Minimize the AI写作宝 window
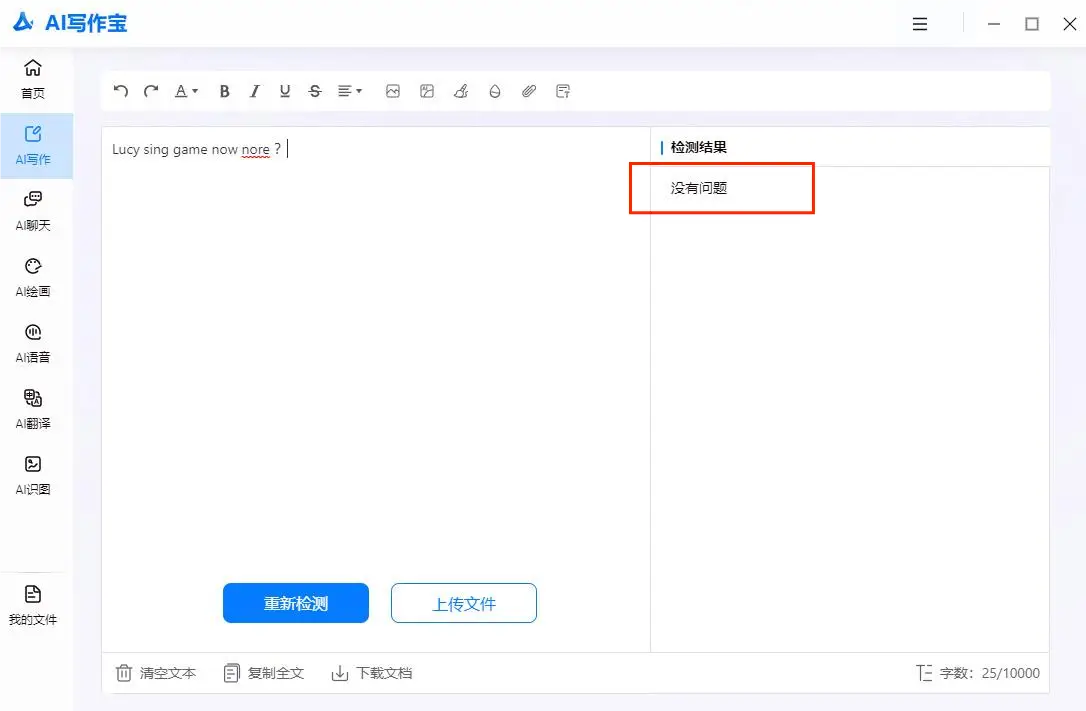The width and height of the screenshot is (1086, 711). pyautogui.click(x=994, y=24)
